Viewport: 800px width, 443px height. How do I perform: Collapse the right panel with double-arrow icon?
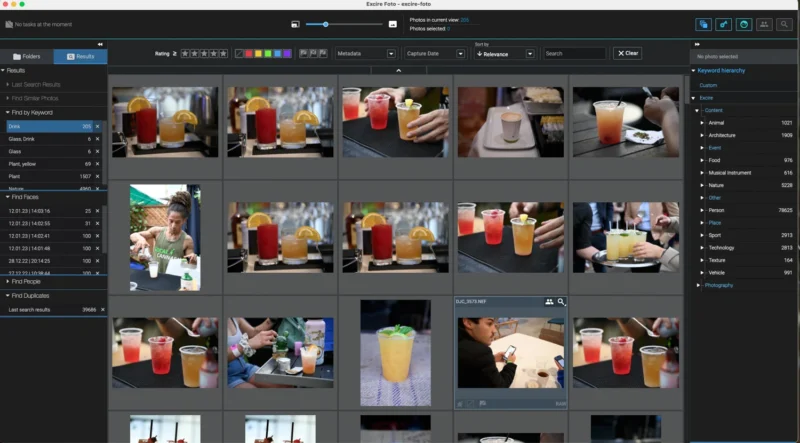[697, 44]
